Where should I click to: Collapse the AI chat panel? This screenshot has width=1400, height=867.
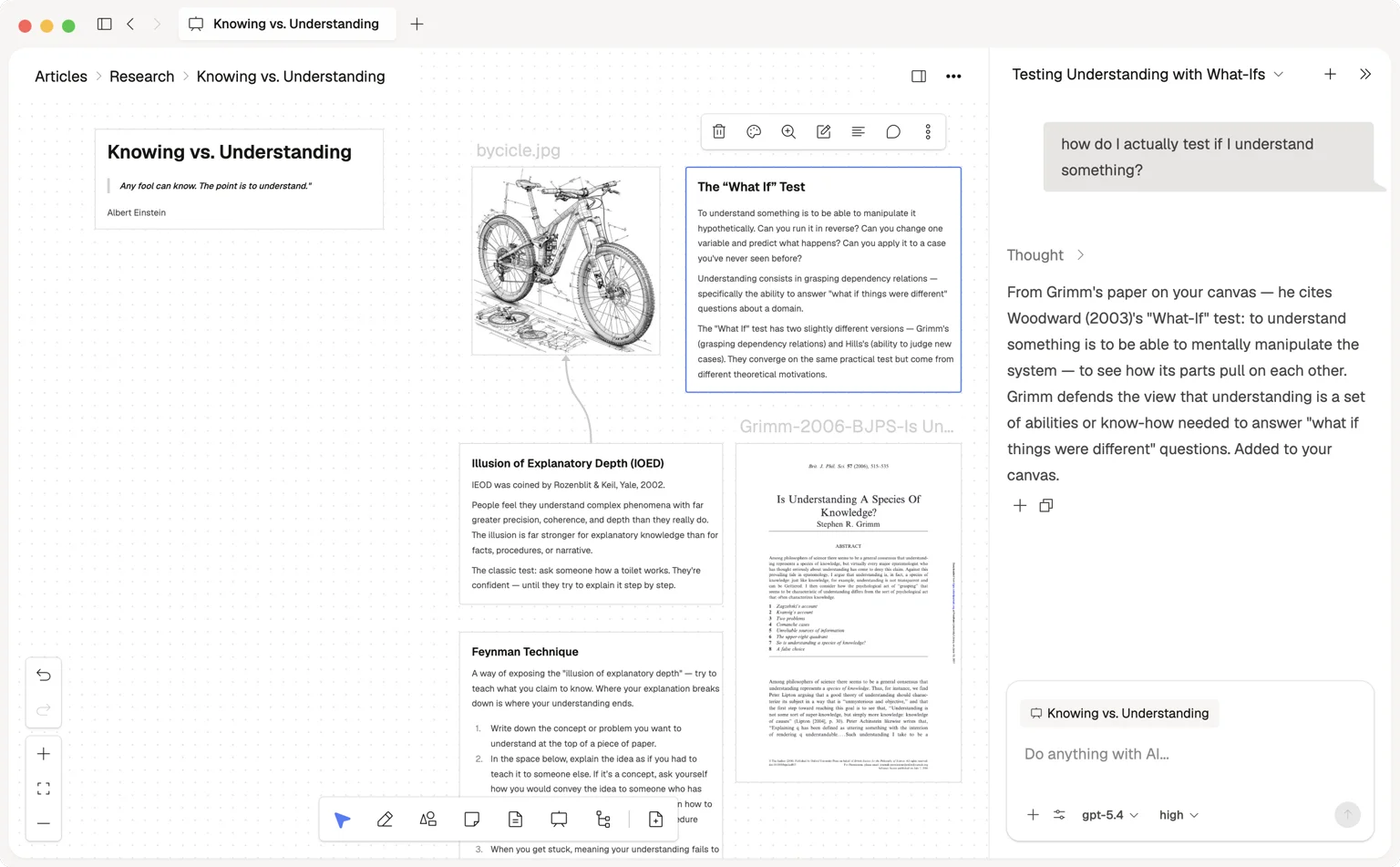(1364, 75)
